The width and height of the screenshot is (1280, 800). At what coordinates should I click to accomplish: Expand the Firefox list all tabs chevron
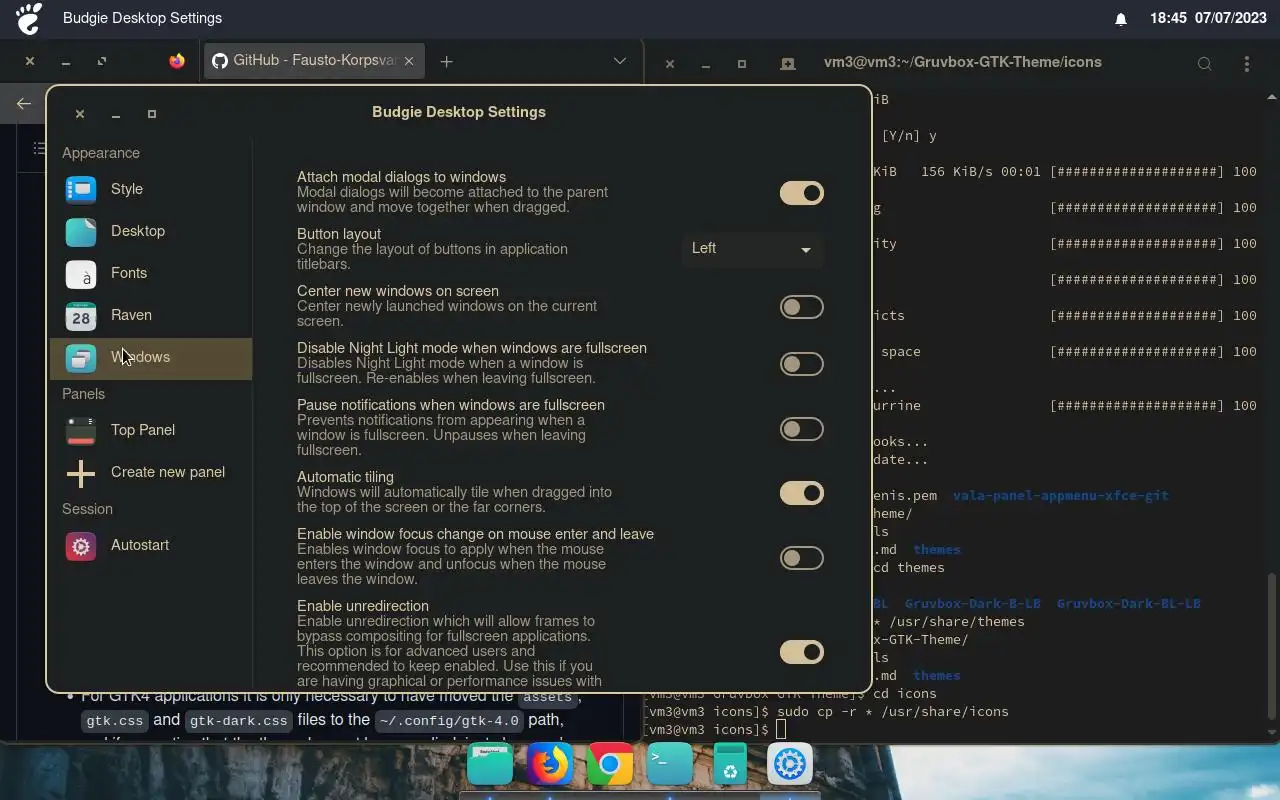click(x=620, y=61)
